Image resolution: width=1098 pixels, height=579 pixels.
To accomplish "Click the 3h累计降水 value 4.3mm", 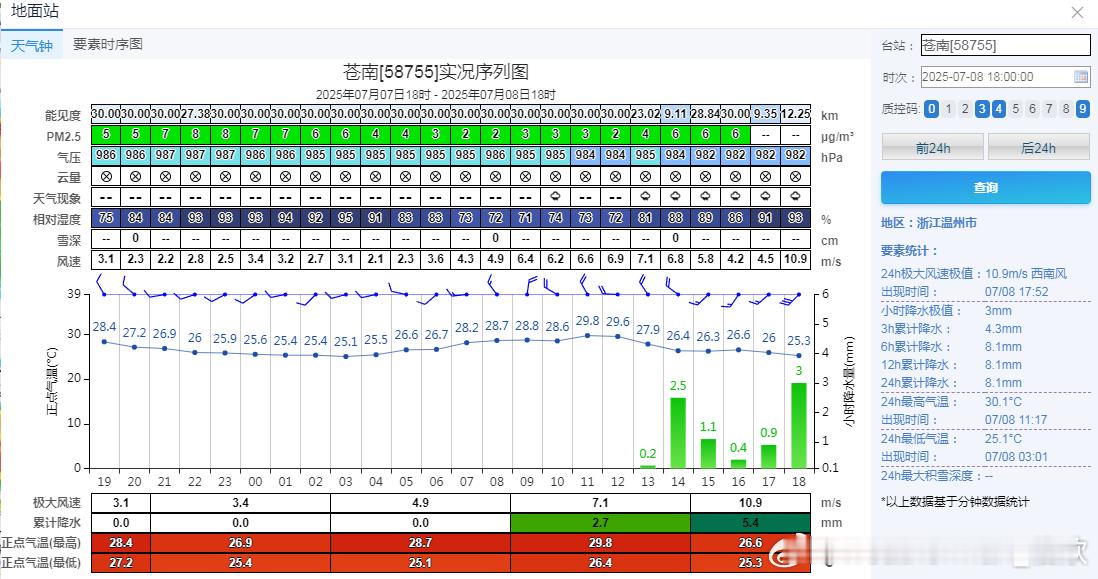I will pyautogui.click(x=1003, y=329).
